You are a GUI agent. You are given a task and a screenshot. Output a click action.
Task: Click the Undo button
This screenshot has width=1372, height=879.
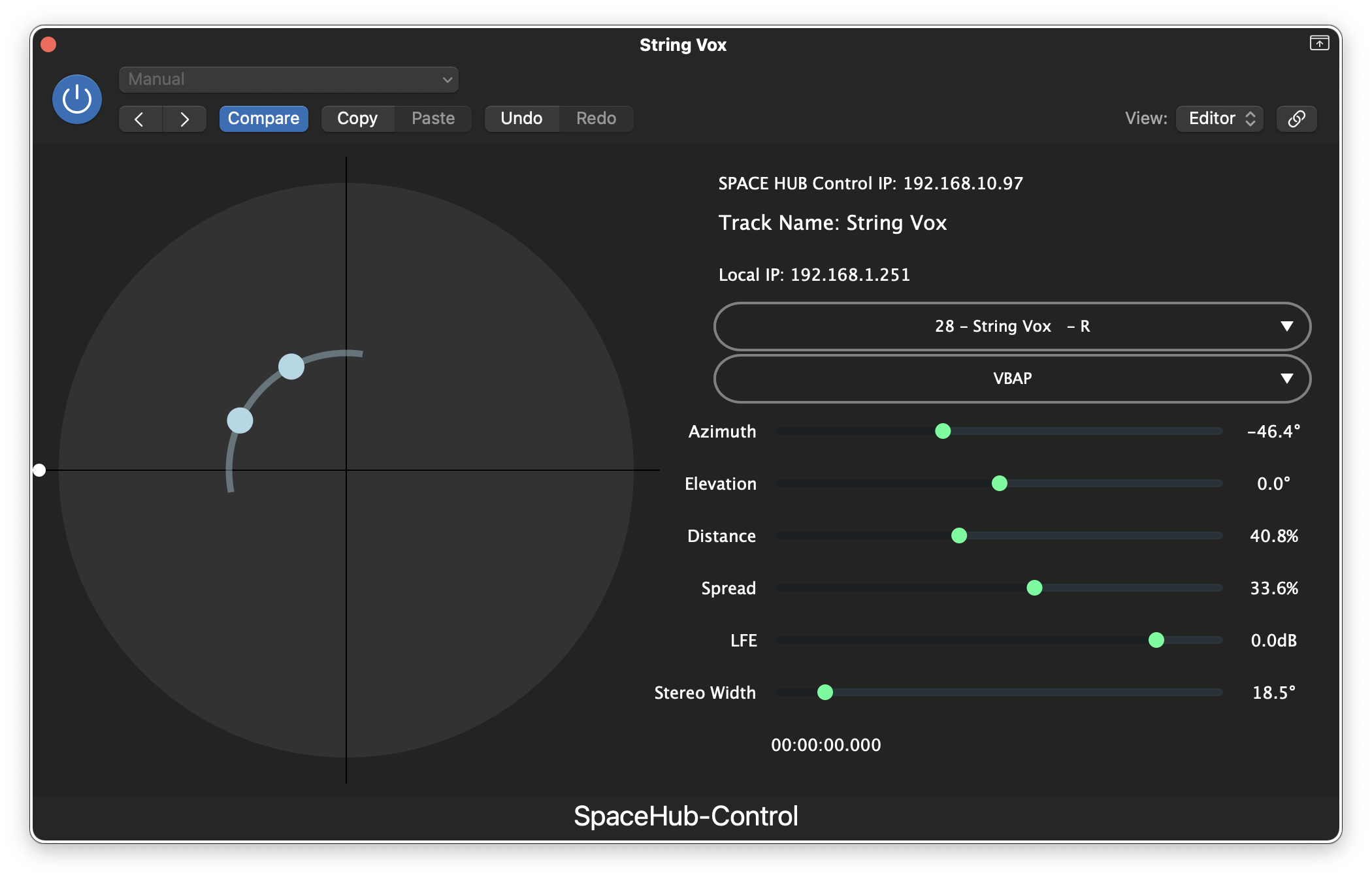coord(521,118)
